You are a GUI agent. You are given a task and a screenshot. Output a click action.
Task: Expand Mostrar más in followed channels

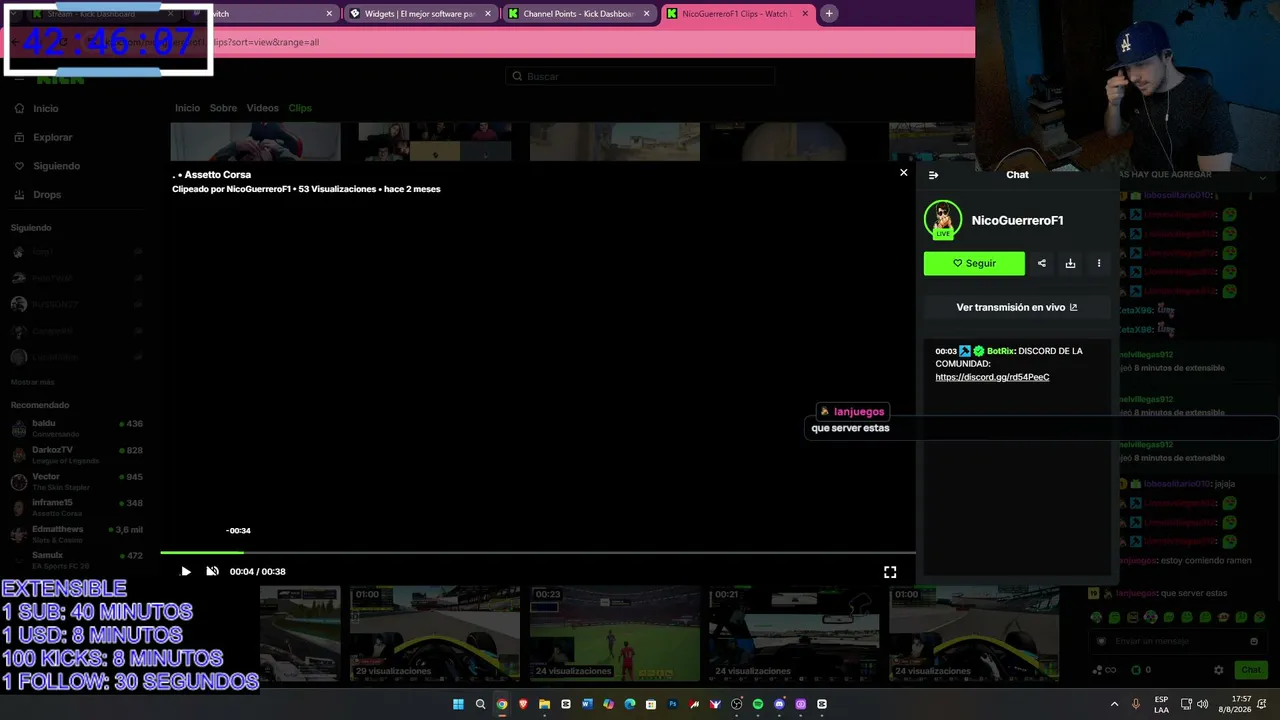point(33,382)
